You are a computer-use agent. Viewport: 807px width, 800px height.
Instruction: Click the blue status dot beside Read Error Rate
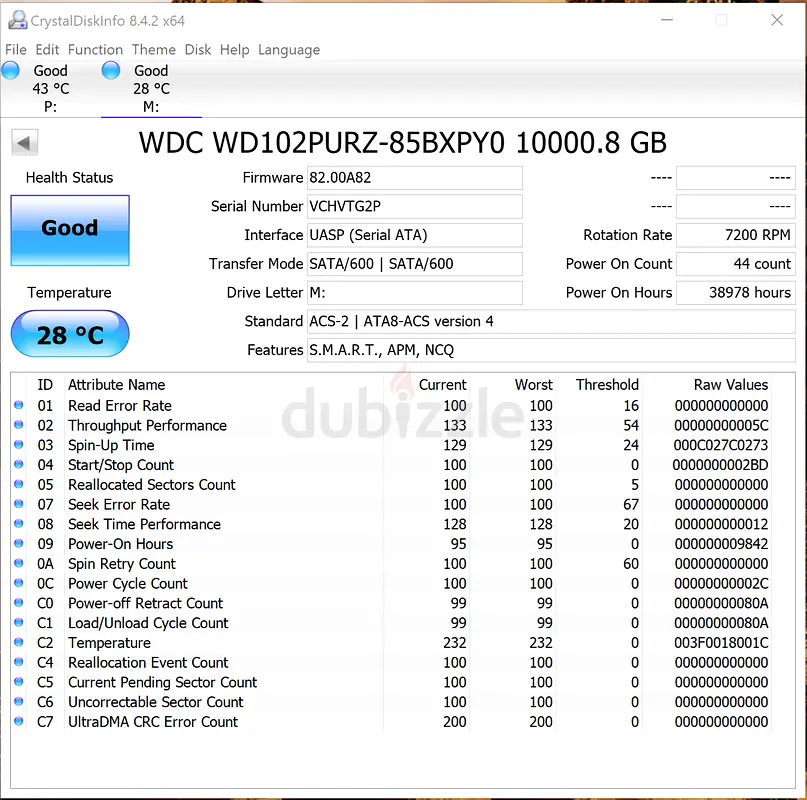coord(19,406)
